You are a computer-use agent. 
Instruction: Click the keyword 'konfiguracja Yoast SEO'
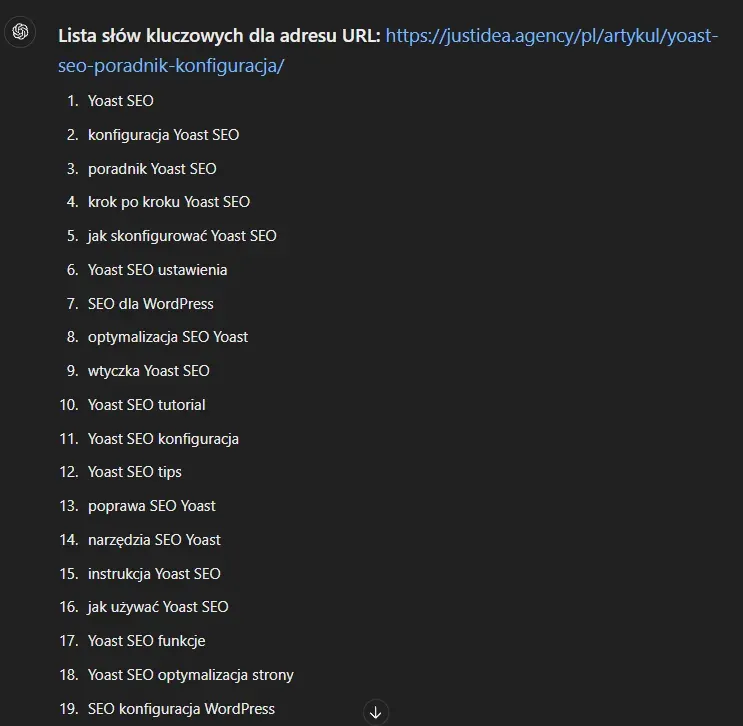[x=163, y=135]
